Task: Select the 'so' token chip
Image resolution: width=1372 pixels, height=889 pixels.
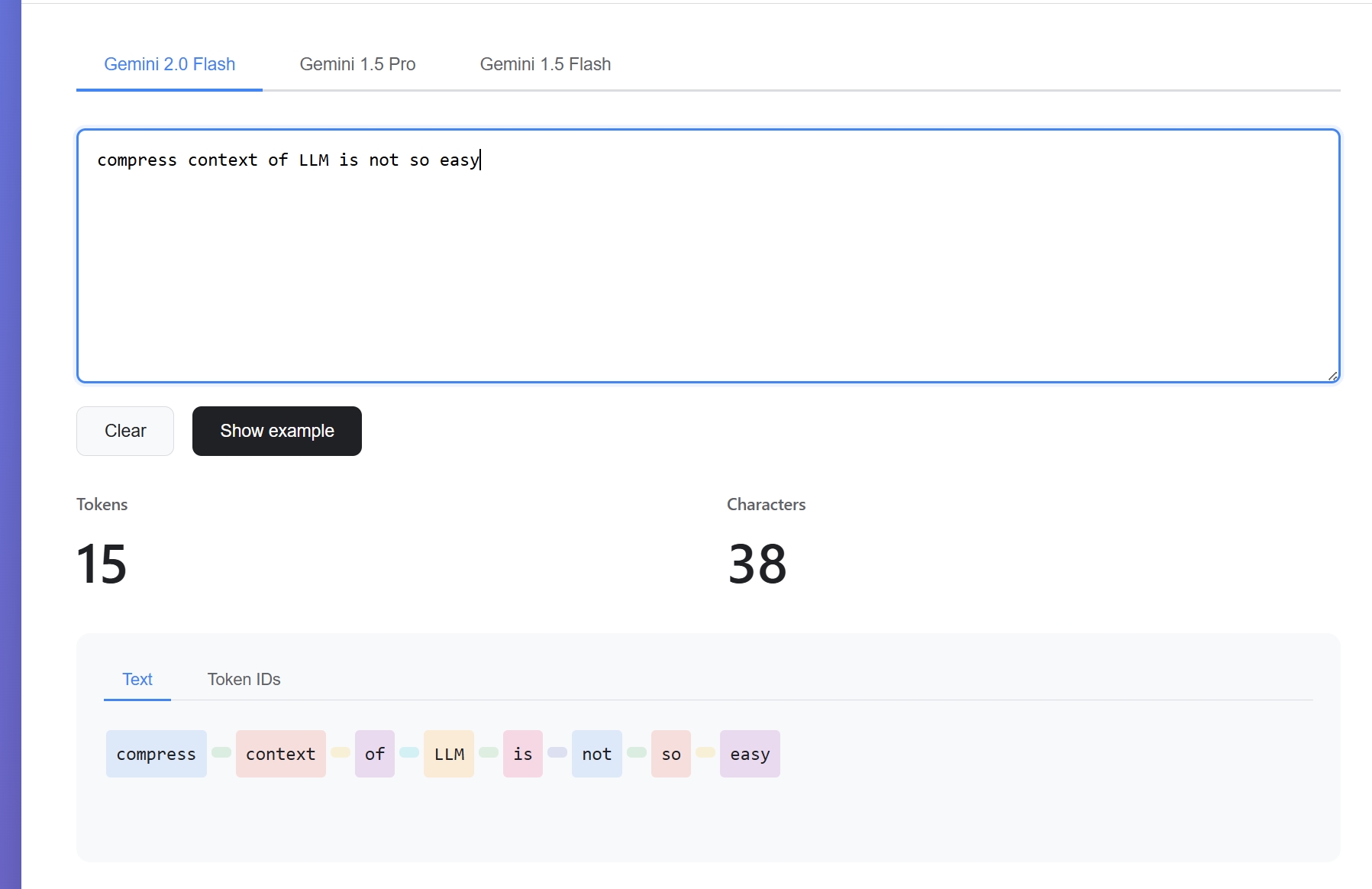Action: tap(670, 755)
